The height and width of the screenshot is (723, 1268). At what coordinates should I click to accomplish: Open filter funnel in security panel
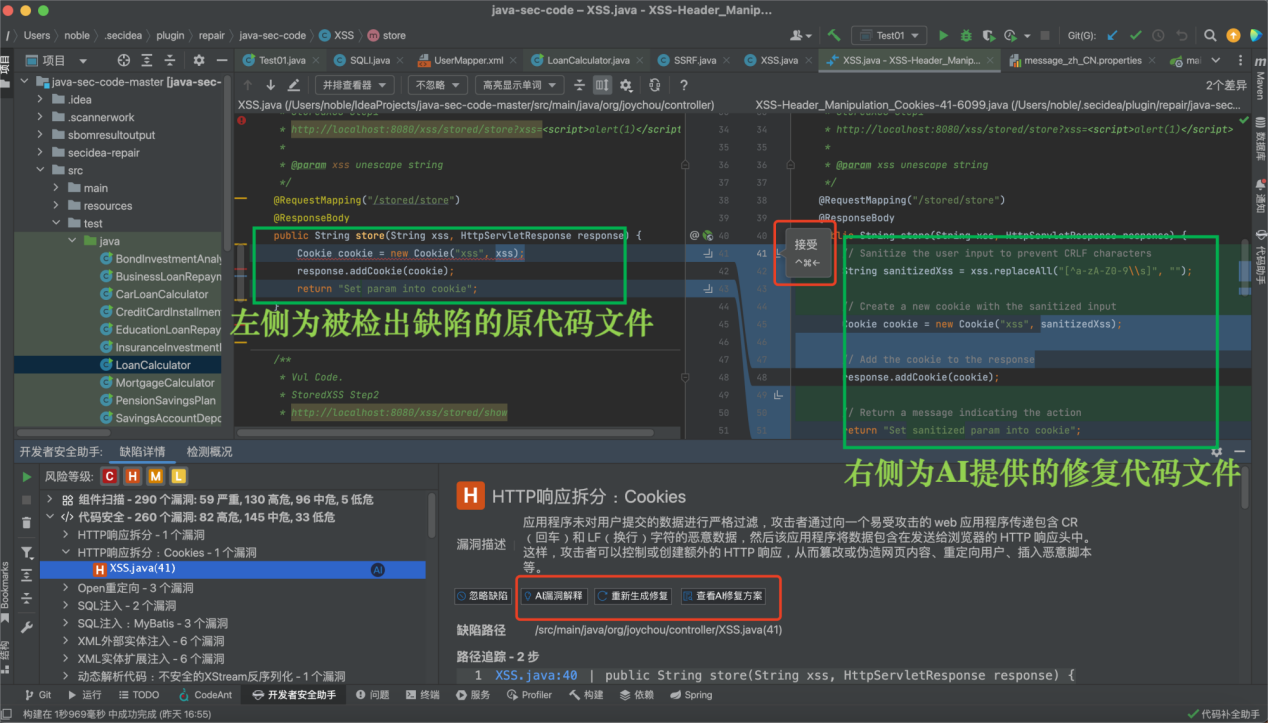[27, 552]
